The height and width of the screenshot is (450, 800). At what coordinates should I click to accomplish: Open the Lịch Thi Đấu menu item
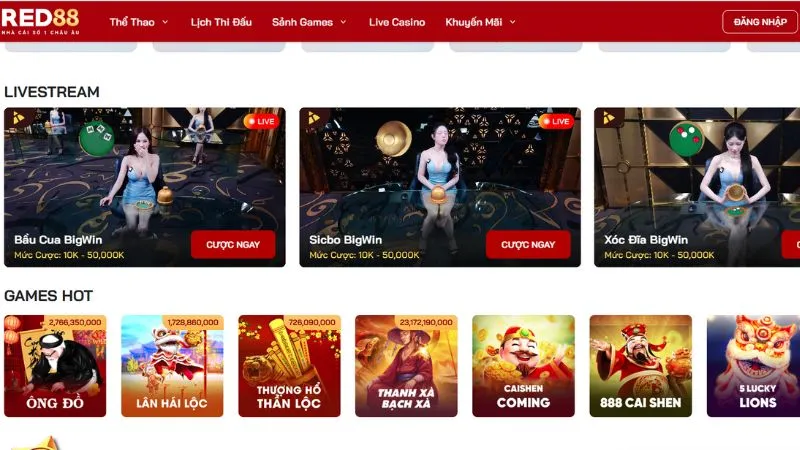tap(221, 22)
